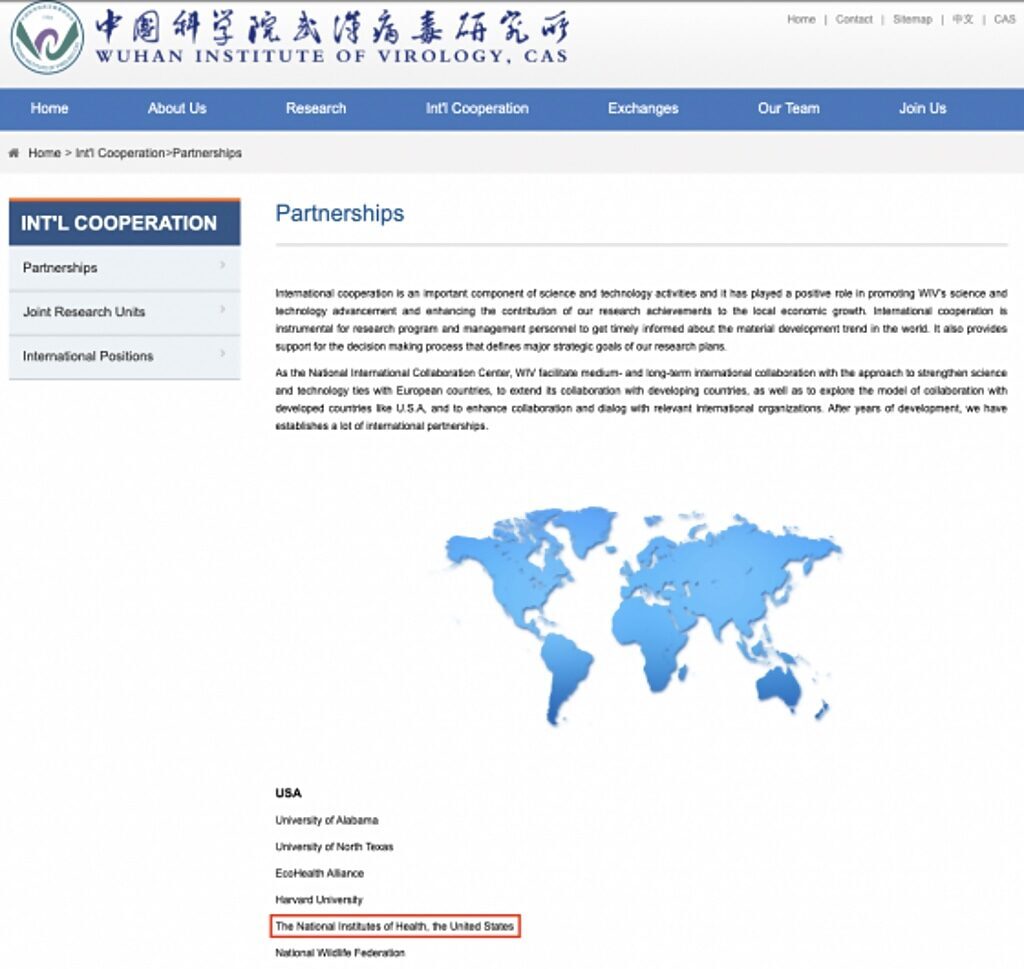This screenshot has width=1024, height=969.
Task: Open the Our Team menu
Action: point(789,108)
